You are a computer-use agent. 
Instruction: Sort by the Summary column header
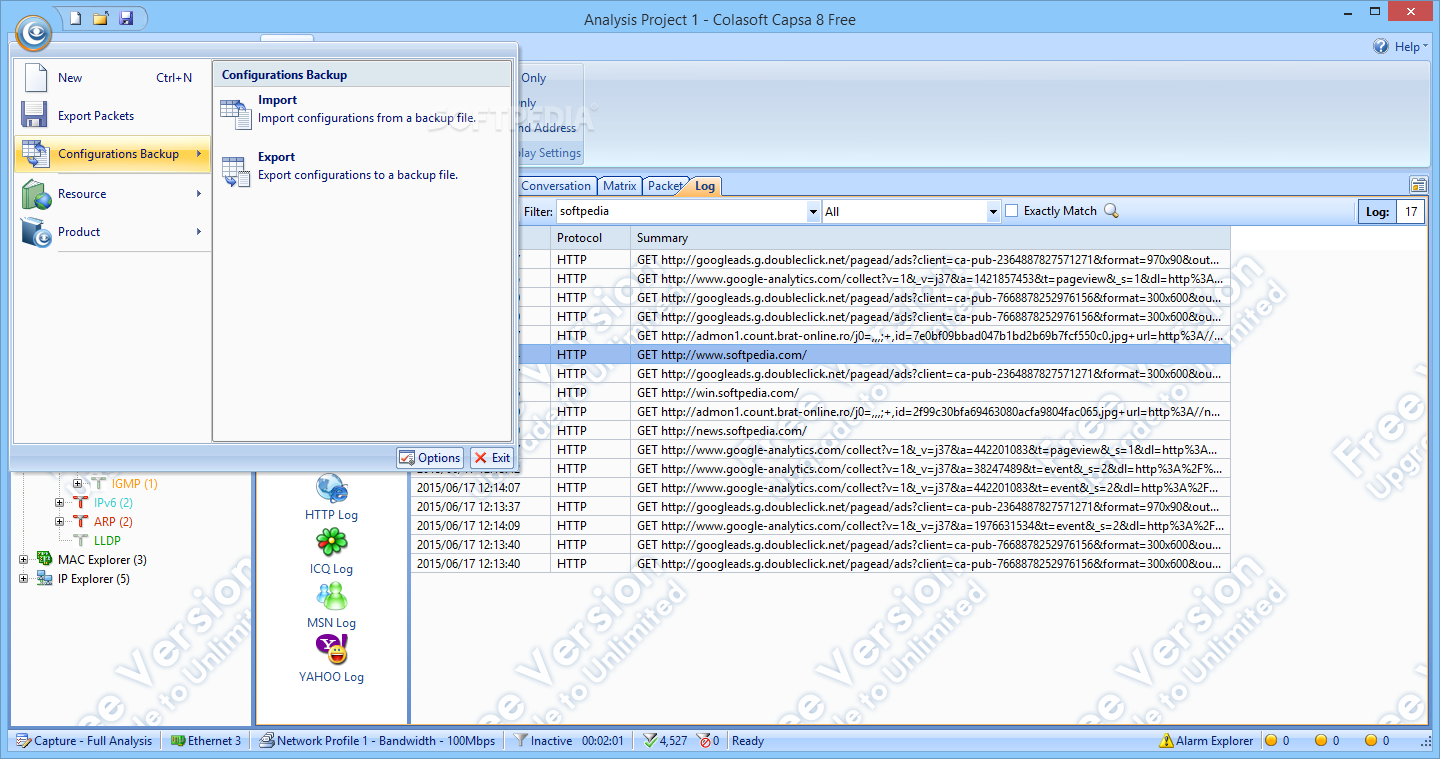(x=930, y=238)
